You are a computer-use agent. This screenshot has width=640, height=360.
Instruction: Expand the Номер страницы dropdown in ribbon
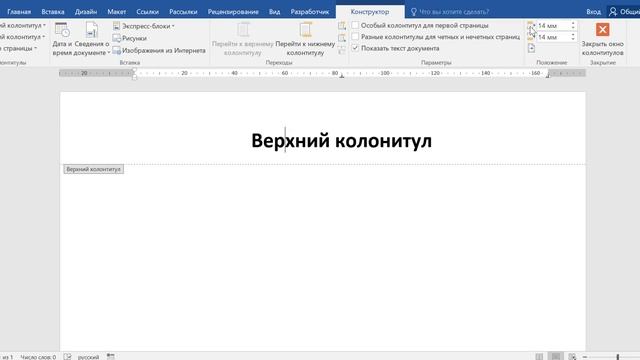[18, 48]
